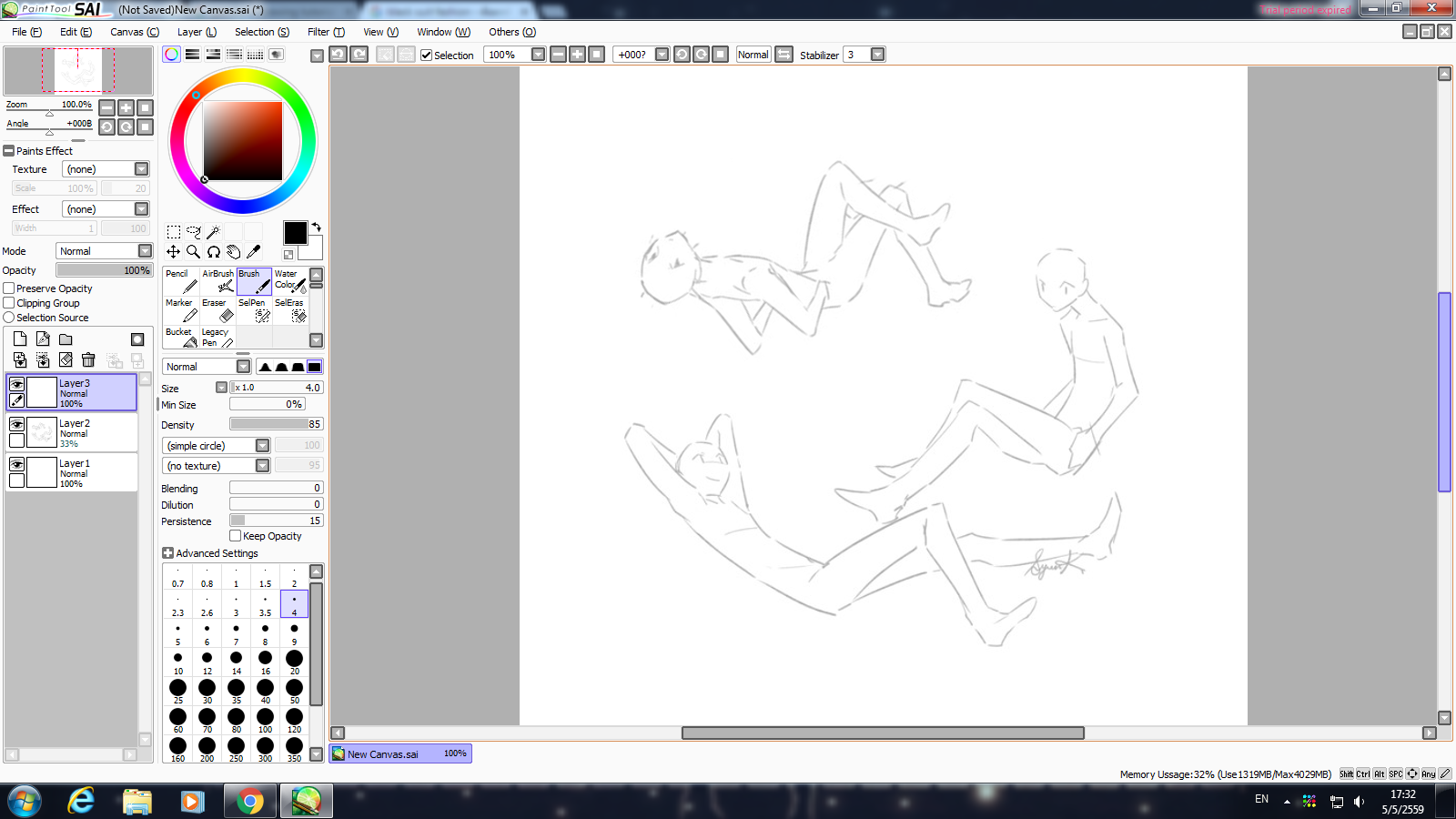Click the delete layer trash icon
Screen dimensions: 1456x819
[x=88, y=360]
